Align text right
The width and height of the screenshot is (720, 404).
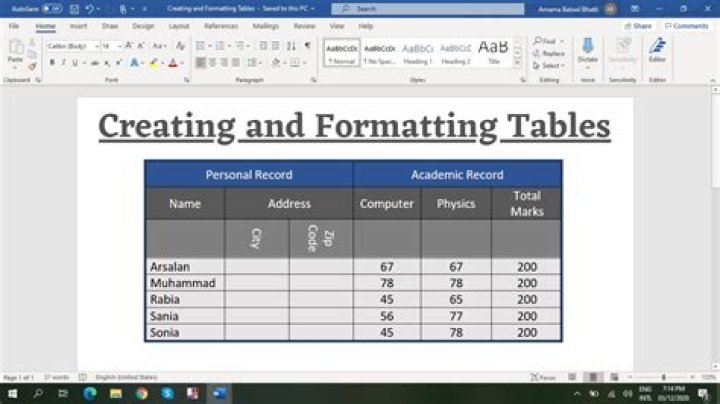pyautogui.click(x=224, y=63)
